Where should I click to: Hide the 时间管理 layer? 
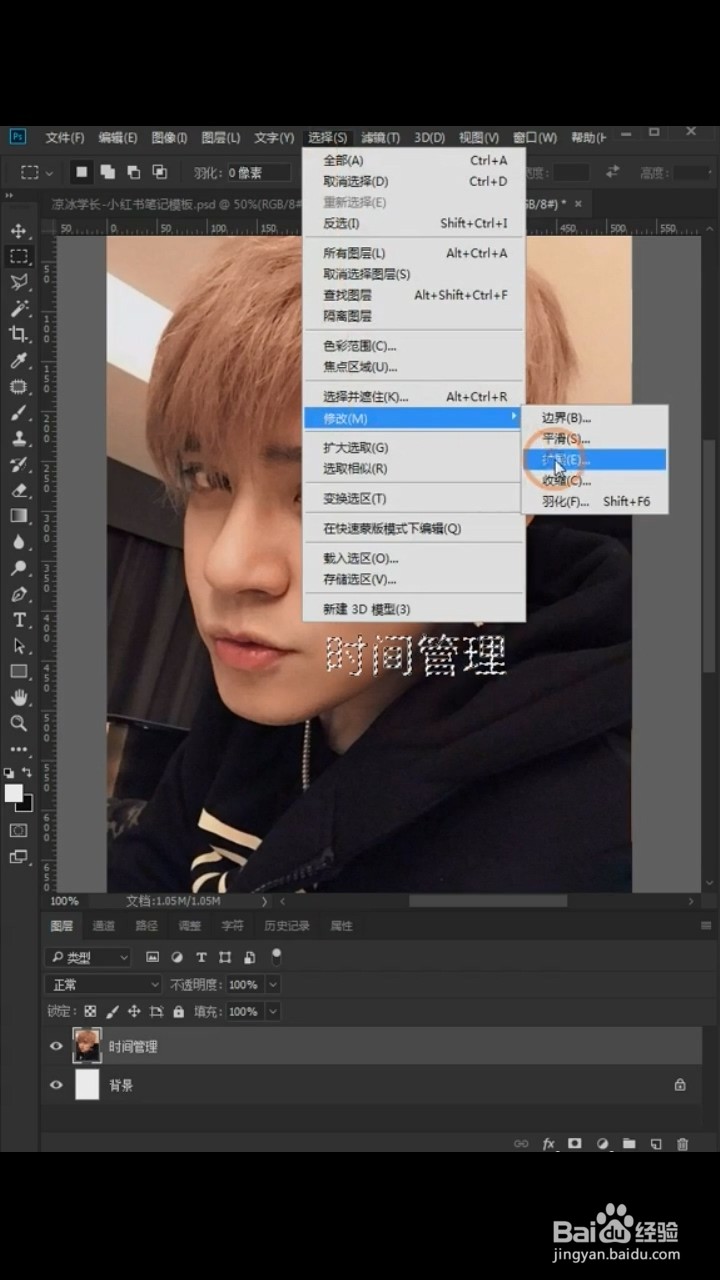pos(56,1046)
